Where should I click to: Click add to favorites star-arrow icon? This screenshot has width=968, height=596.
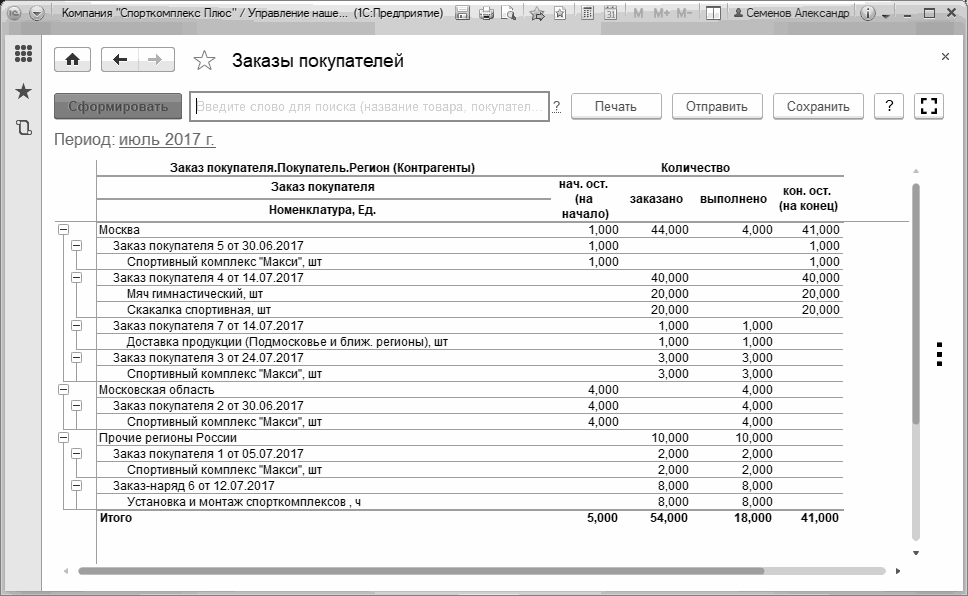pyautogui.click(x=536, y=13)
